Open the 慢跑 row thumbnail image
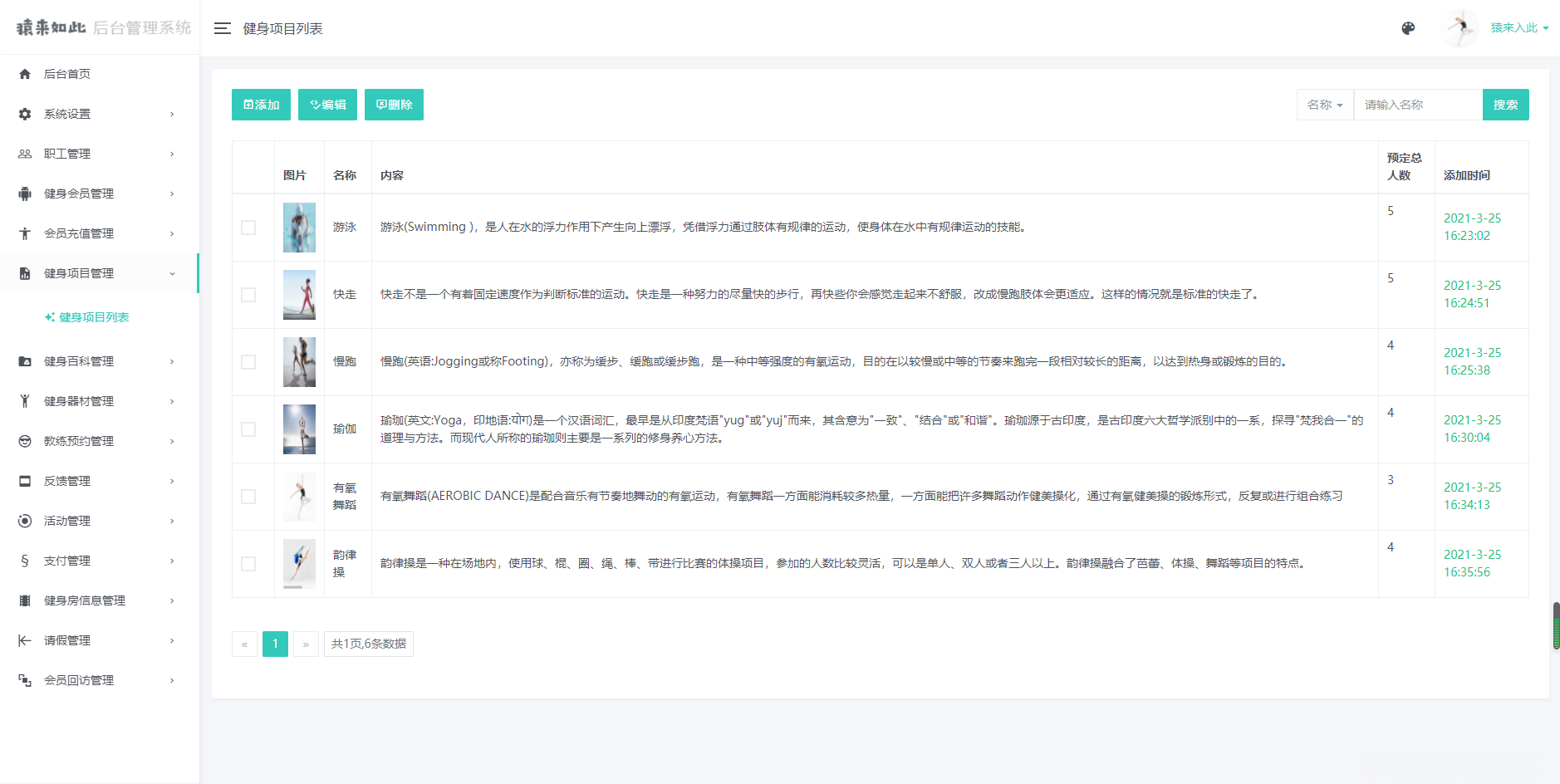Image resolution: width=1560 pixels, height=784 pixels. click(x=299, y=362)
